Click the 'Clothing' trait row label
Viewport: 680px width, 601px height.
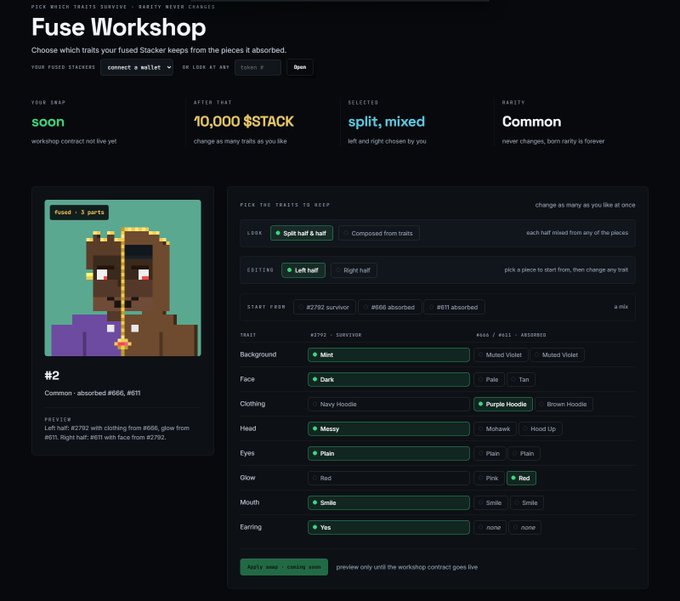(252, 404)
